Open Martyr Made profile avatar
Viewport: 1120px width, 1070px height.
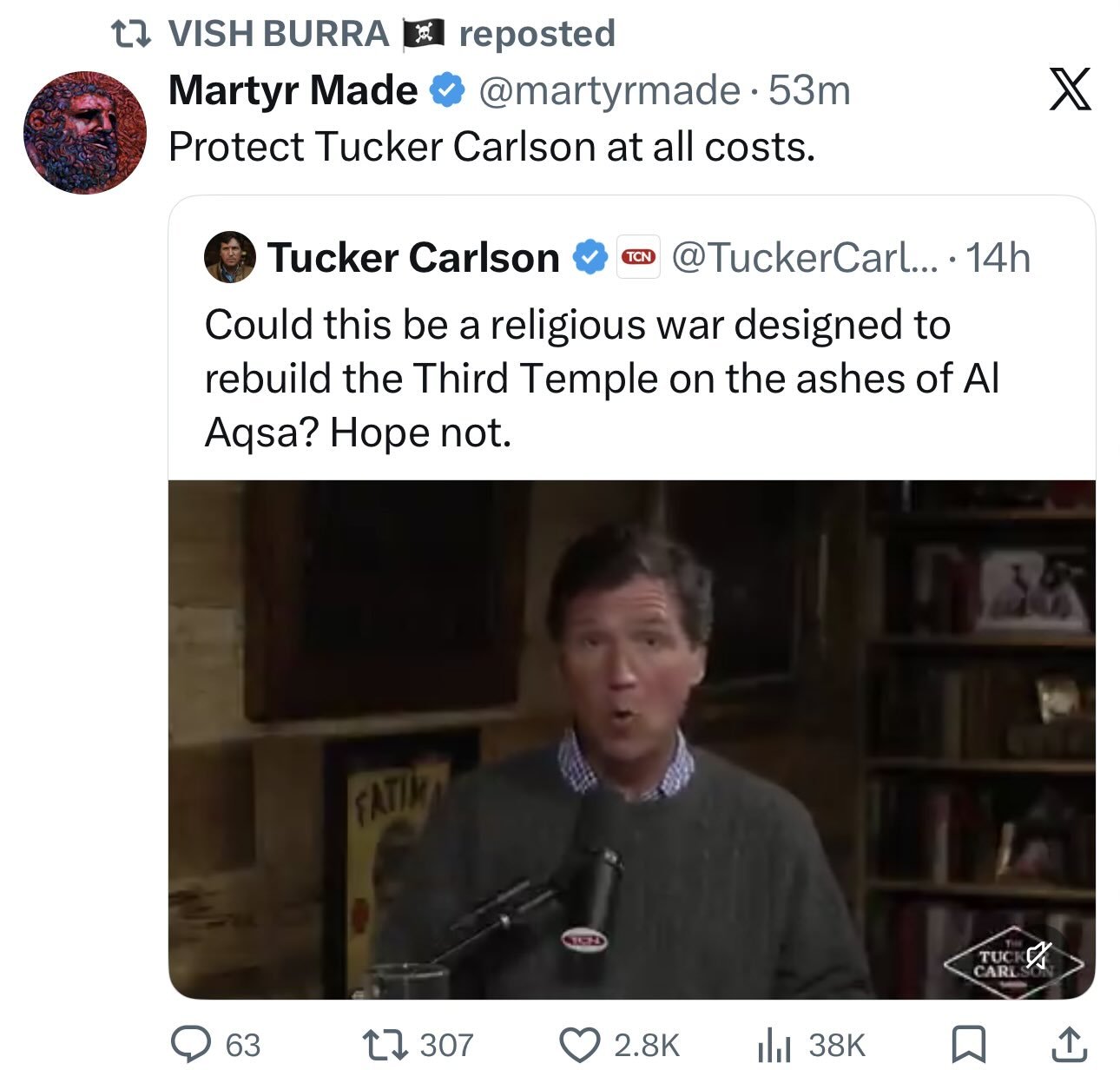point(85,132)
